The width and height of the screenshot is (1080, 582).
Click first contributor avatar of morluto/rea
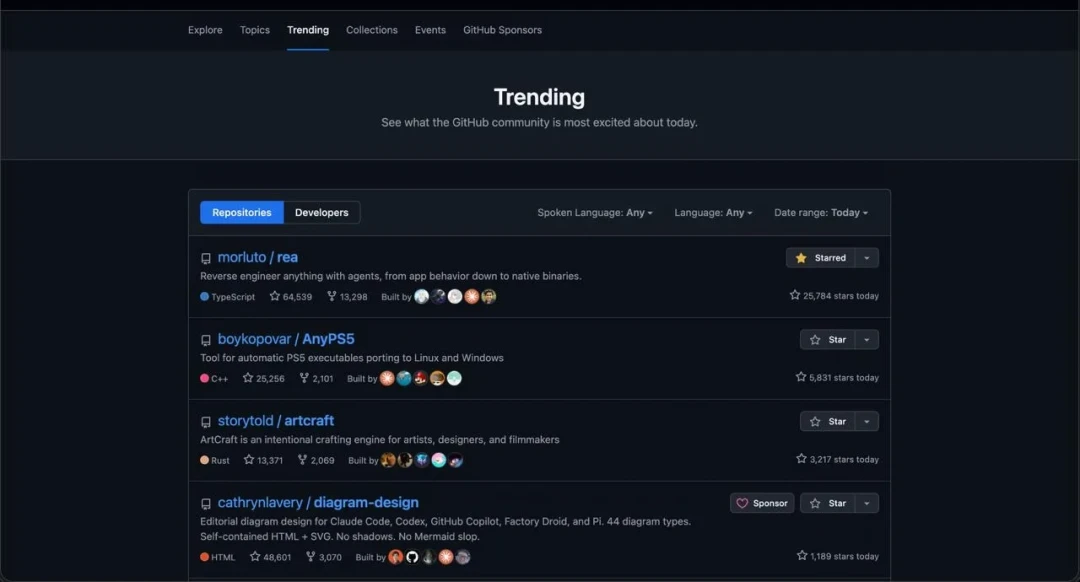[x=422, y=297]
